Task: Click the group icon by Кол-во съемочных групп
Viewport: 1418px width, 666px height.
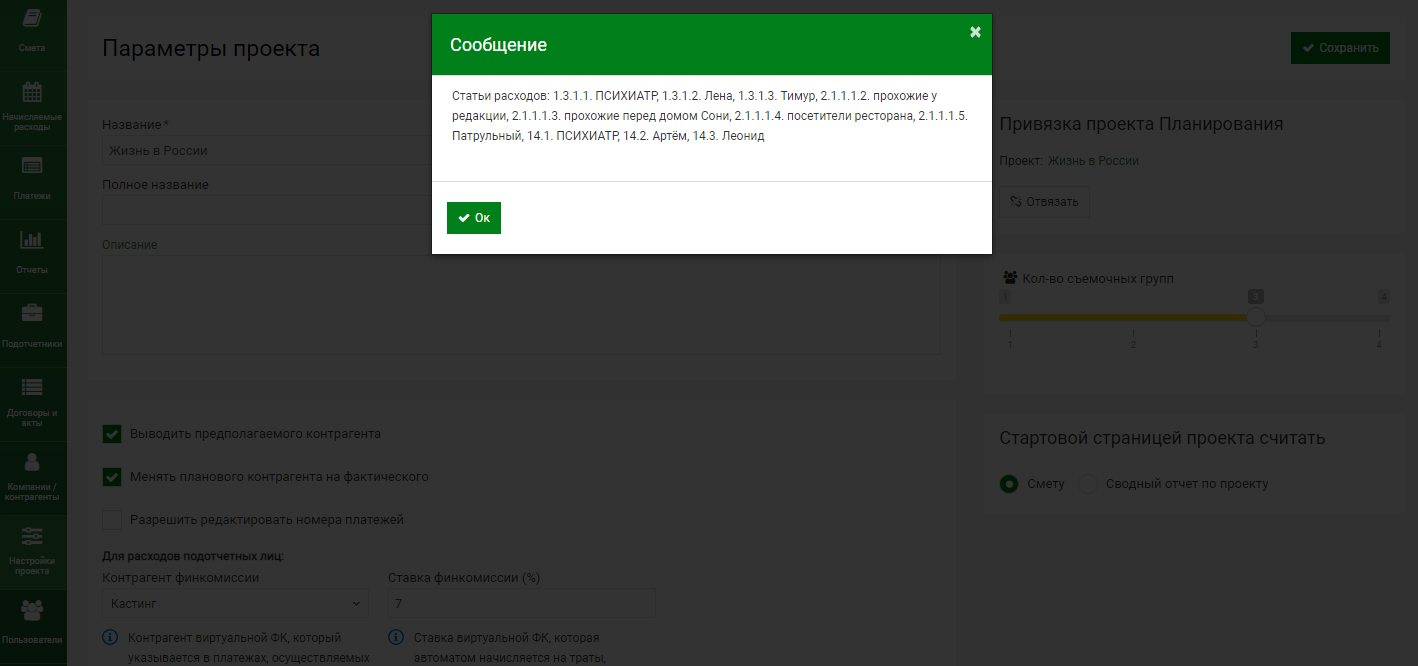Action: [x=1010, y=278]
